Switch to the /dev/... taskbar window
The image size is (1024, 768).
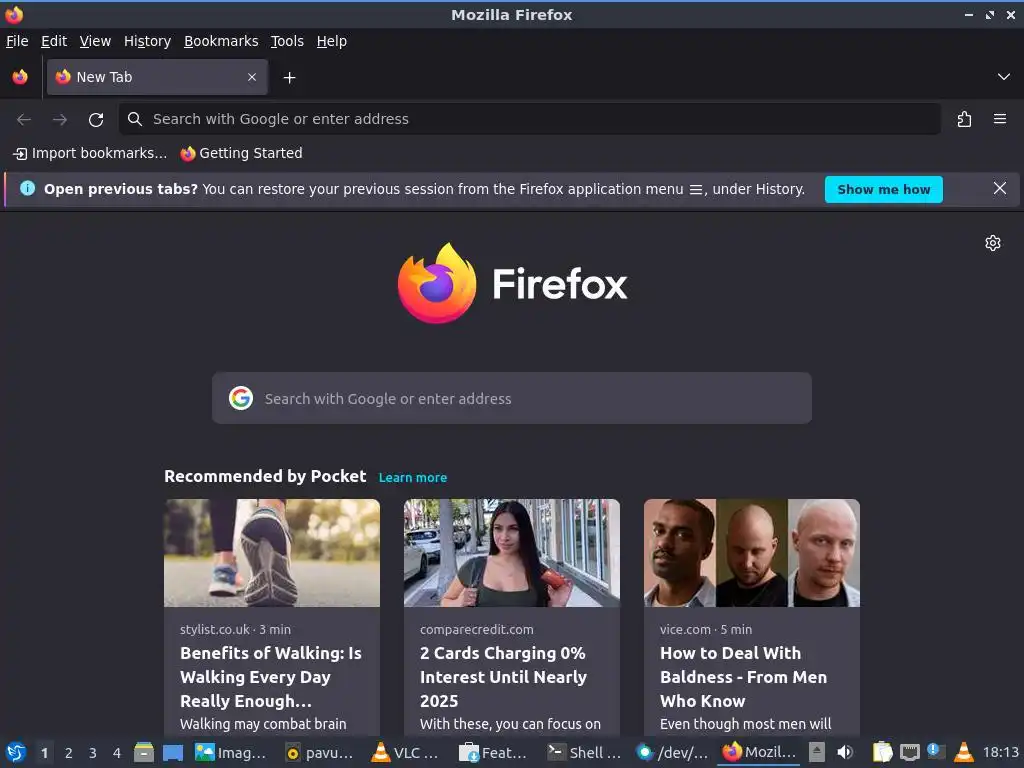point(673,753)
